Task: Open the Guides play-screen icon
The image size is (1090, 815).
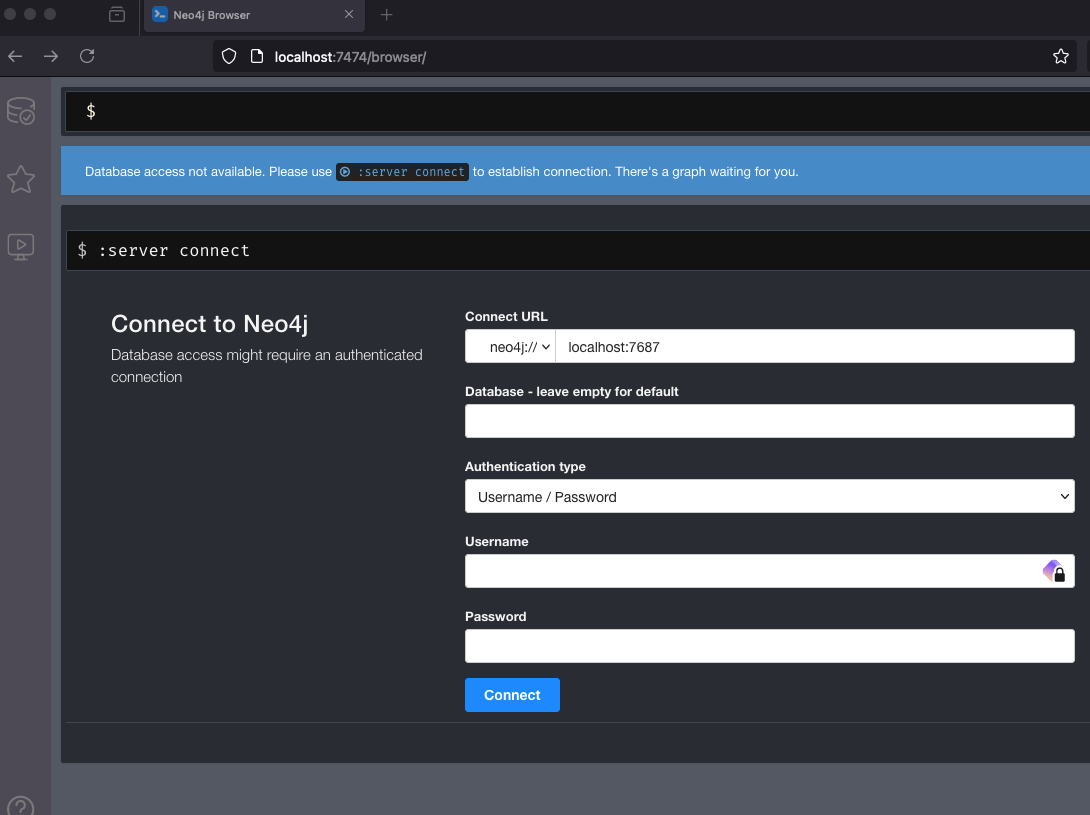Action: [x=21, y=246]
